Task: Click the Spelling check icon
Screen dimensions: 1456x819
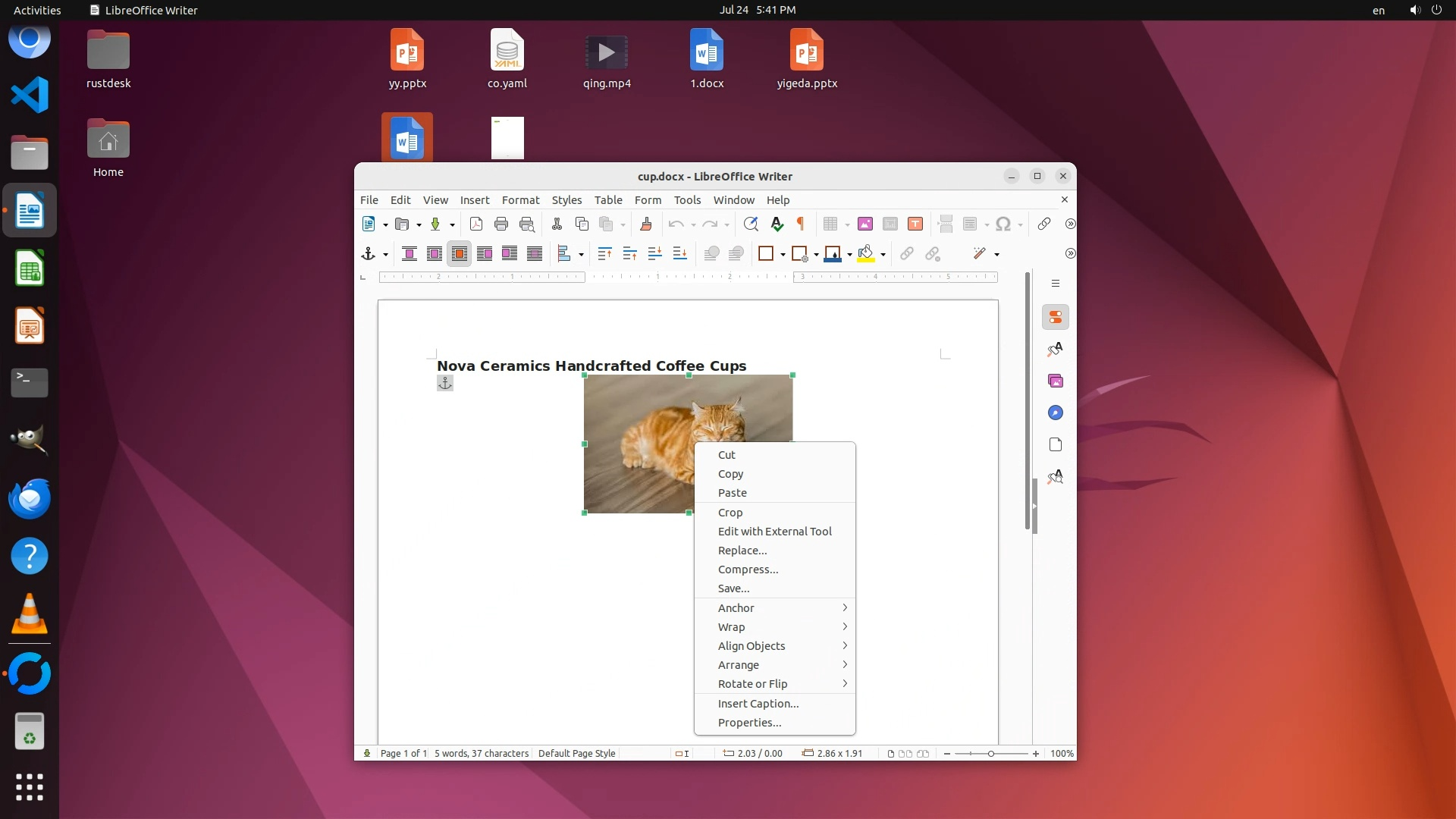Action: [x=777, y=224]
